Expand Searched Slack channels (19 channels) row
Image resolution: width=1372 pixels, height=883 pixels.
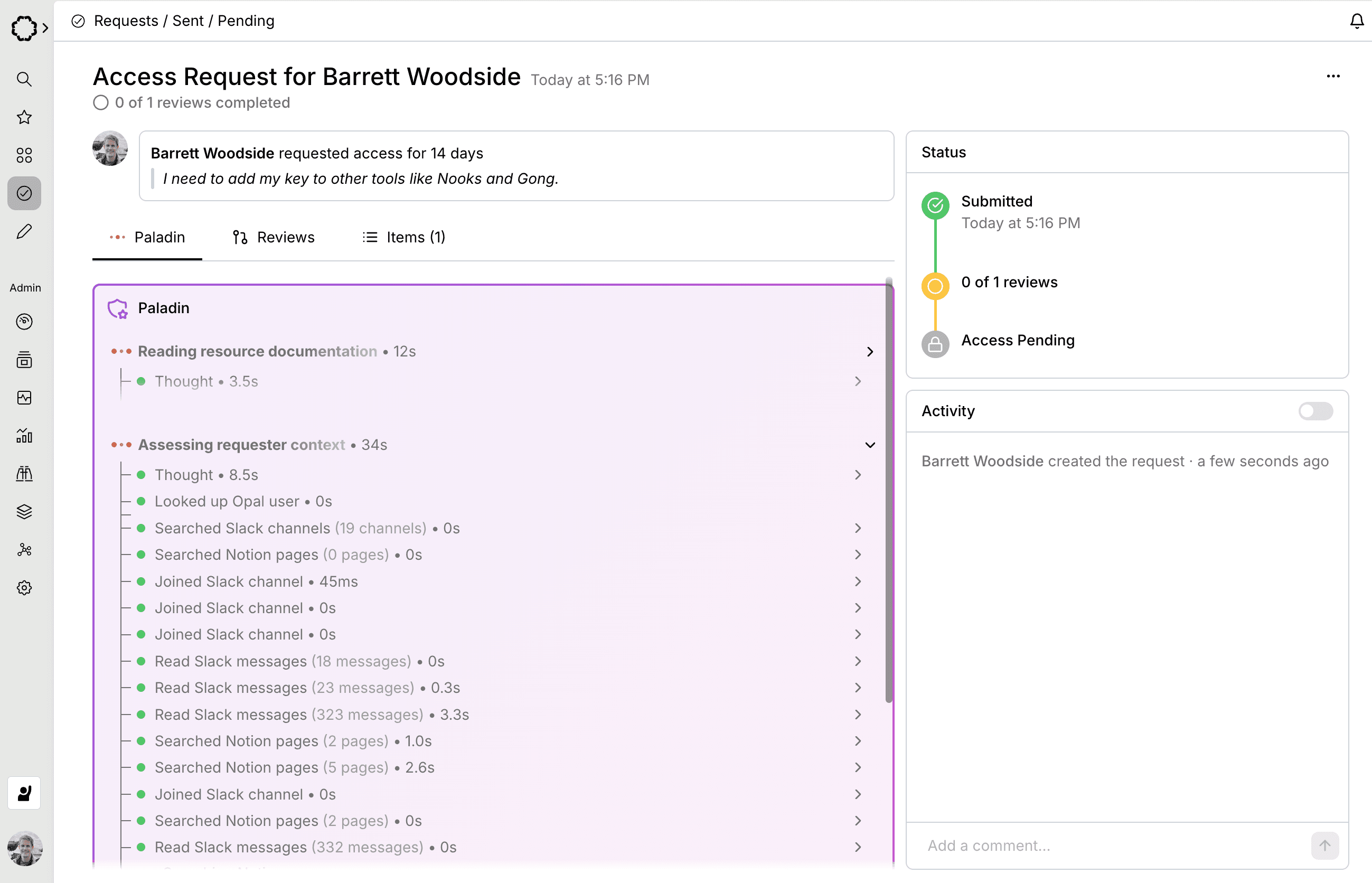[858, 528]
